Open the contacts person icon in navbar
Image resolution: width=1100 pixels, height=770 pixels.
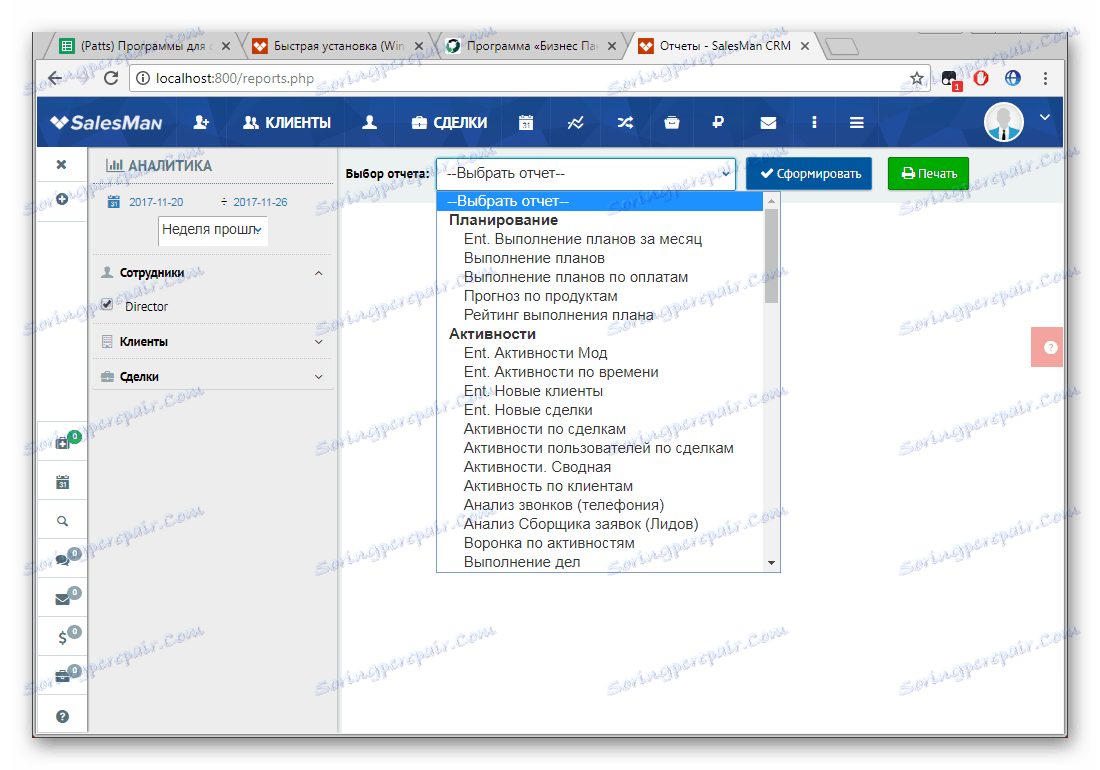click(370, 123)
